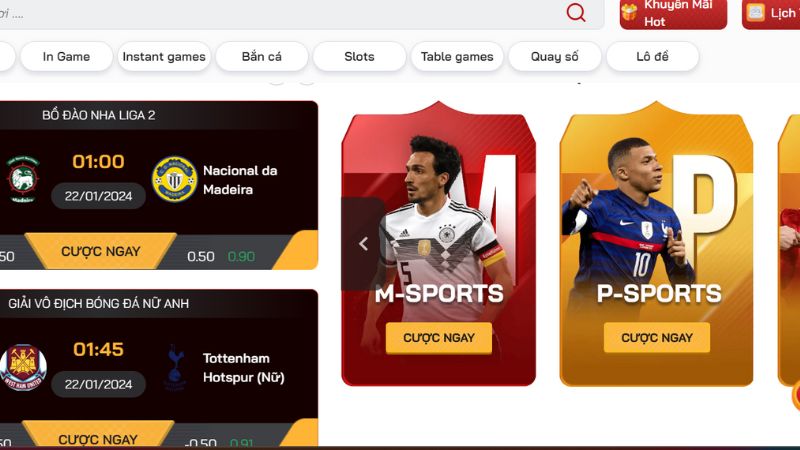
Task: Click the Maritimo green team crest
Action: (22, 180)
